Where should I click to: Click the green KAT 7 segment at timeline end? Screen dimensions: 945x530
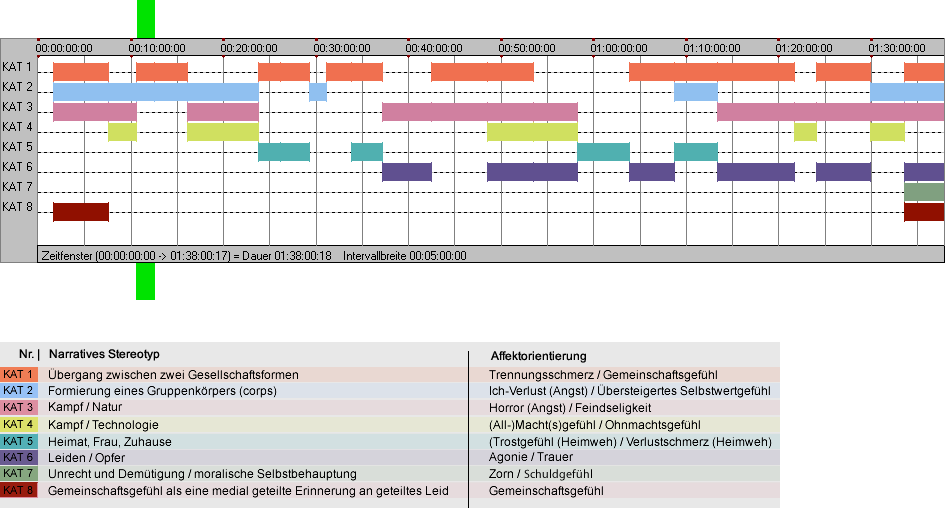tap(924, 192)
